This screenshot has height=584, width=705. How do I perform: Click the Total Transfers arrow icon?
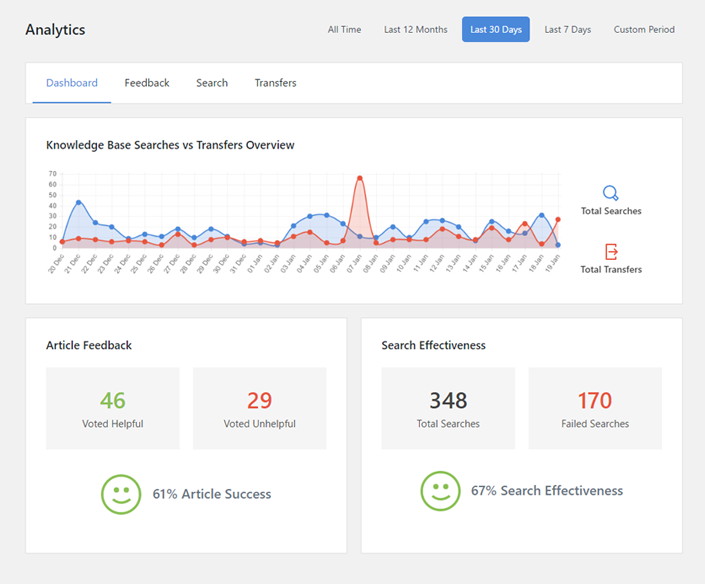pos(611,252)
